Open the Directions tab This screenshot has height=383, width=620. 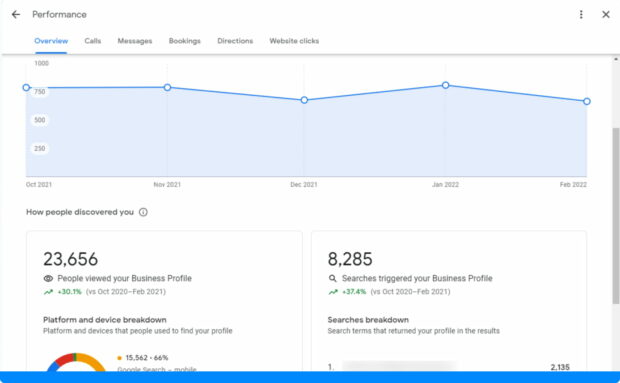point(235,41)
